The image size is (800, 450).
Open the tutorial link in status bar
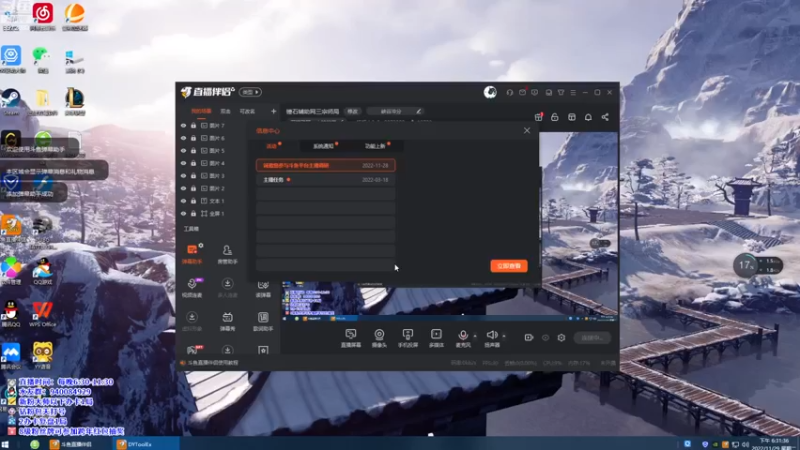[213, 363]
